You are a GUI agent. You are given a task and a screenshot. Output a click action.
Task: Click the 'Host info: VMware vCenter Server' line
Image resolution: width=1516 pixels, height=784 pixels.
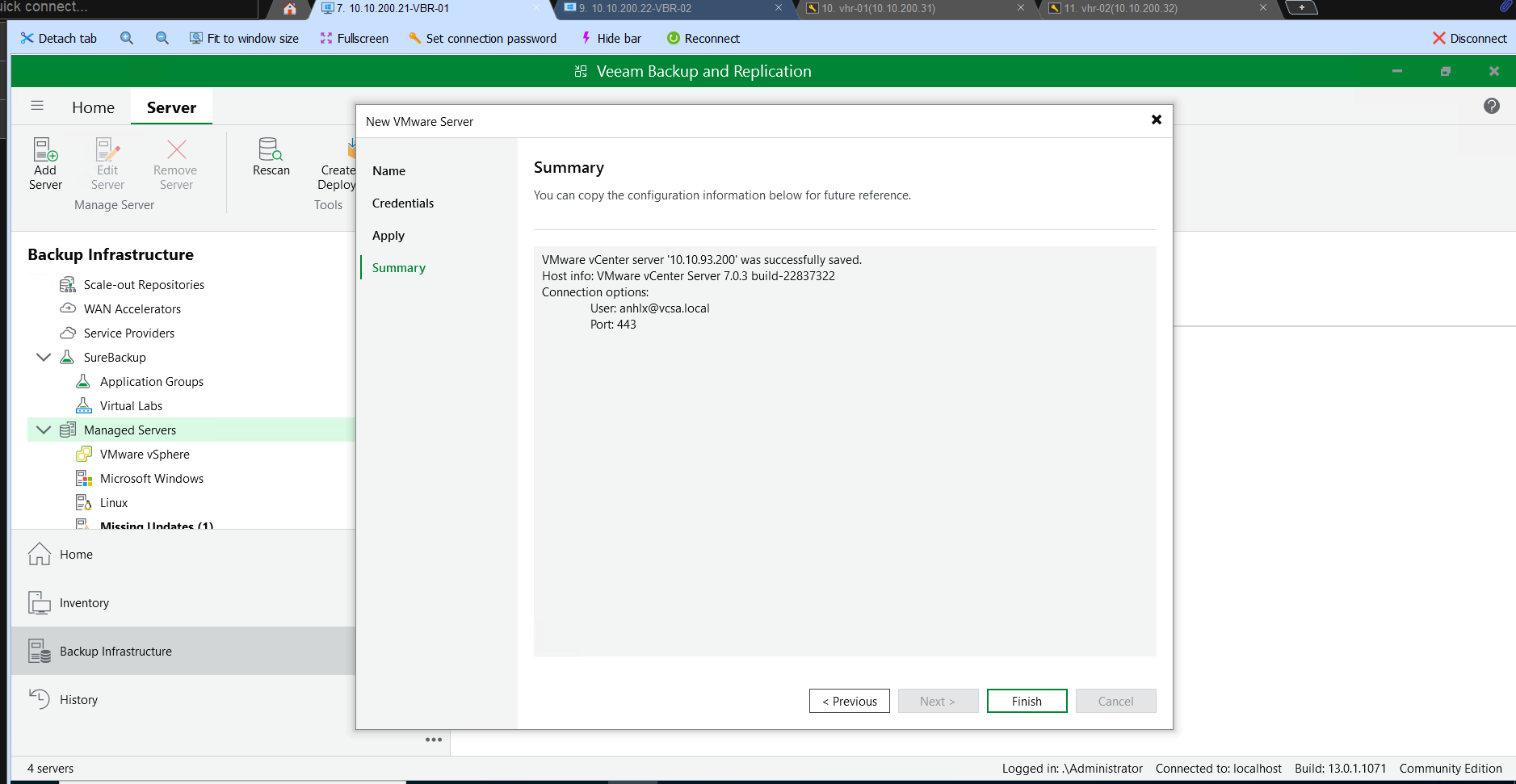point(688,276)
